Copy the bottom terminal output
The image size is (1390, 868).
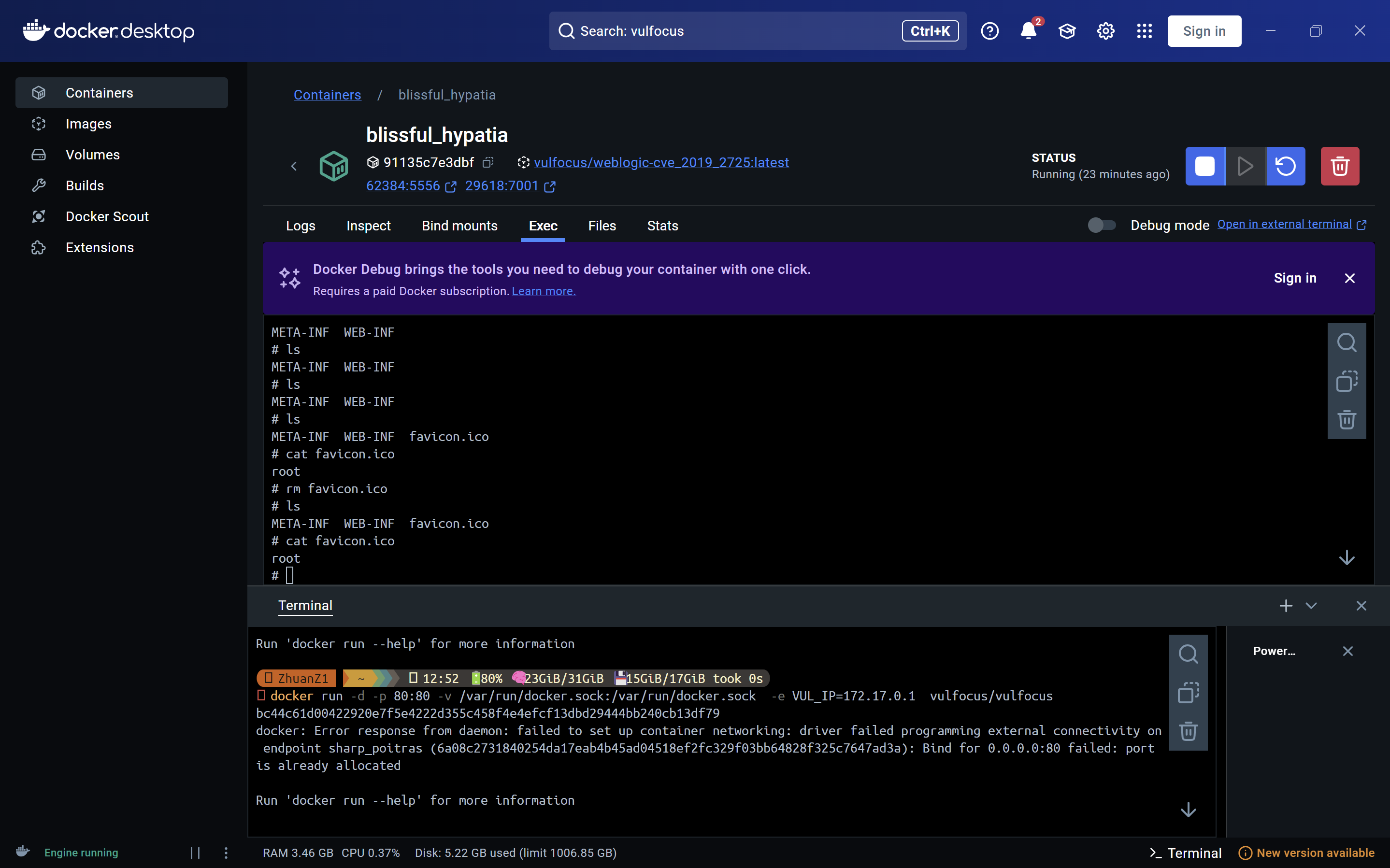pos(1188,693)
